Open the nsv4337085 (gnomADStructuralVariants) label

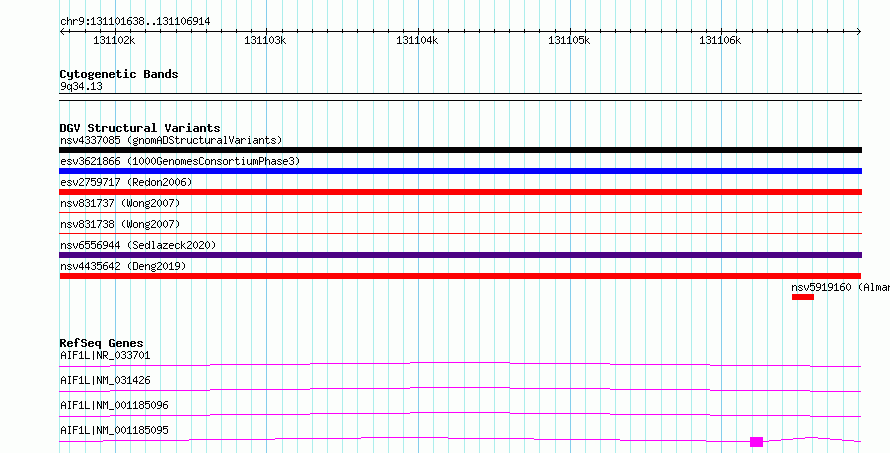tap(171, 140)
